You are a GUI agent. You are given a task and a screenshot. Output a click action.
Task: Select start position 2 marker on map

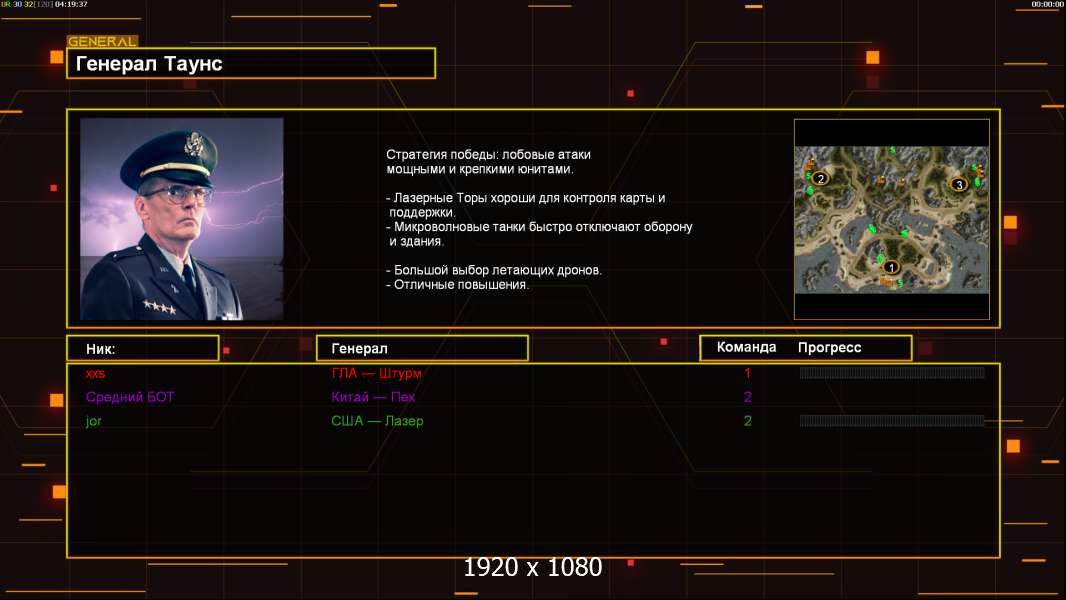[x=821, y=179]
